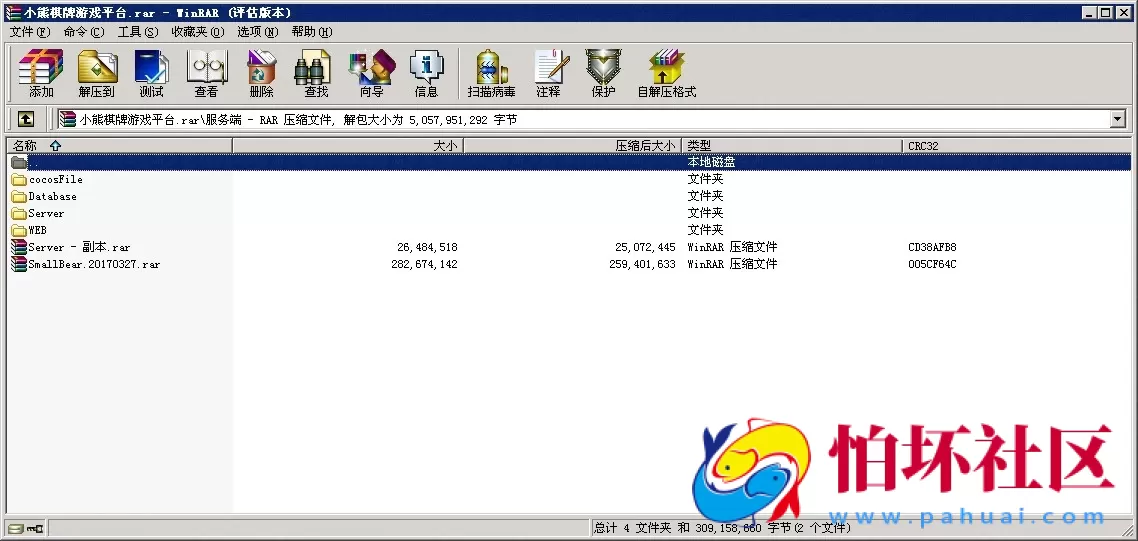Select the parent directory '..' row
The height and width of the screenshot is (541, 1138).
(570, 163)
